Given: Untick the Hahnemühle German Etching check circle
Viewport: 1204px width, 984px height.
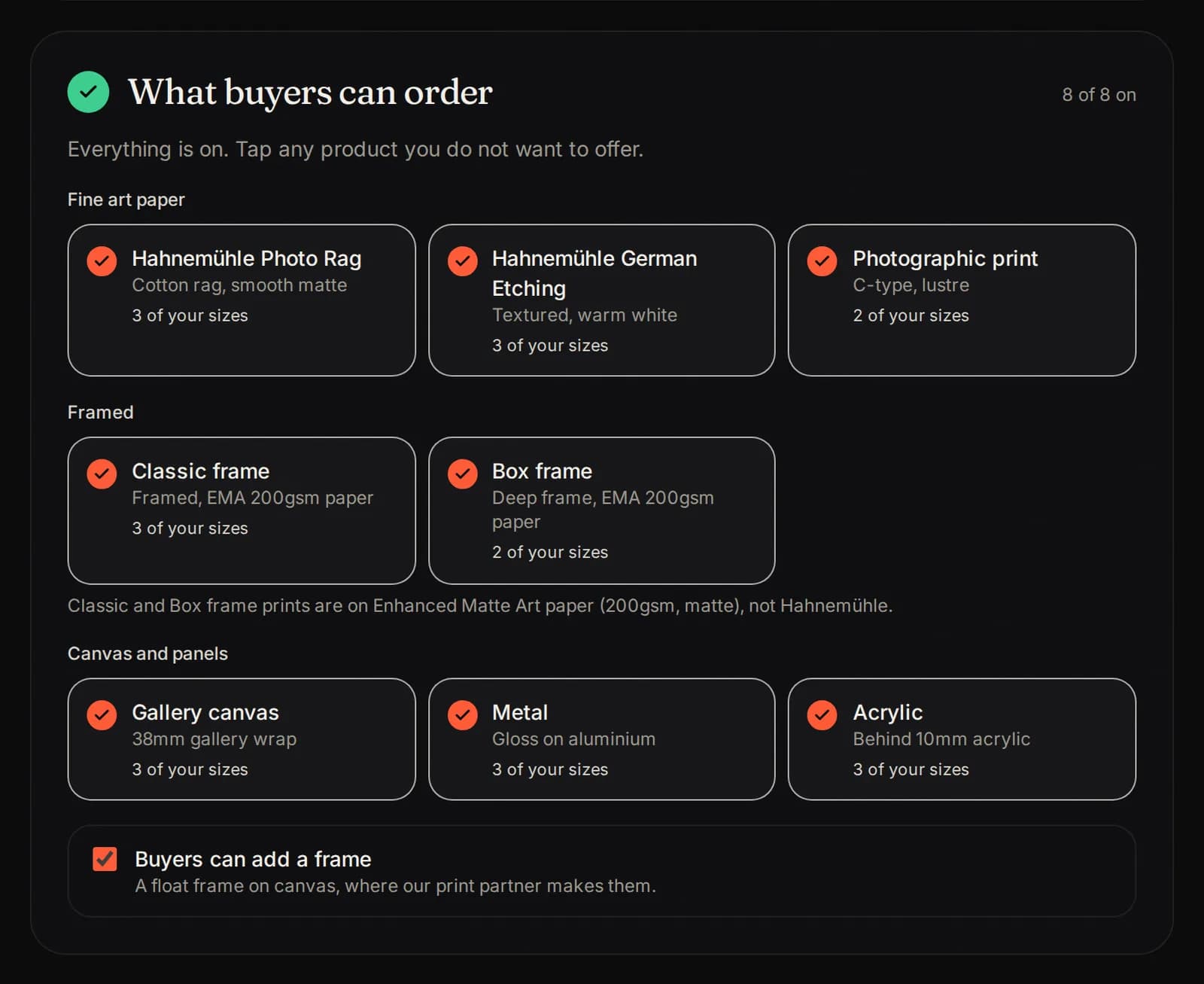Looking at the screenshot, I should tap(462, 261).
